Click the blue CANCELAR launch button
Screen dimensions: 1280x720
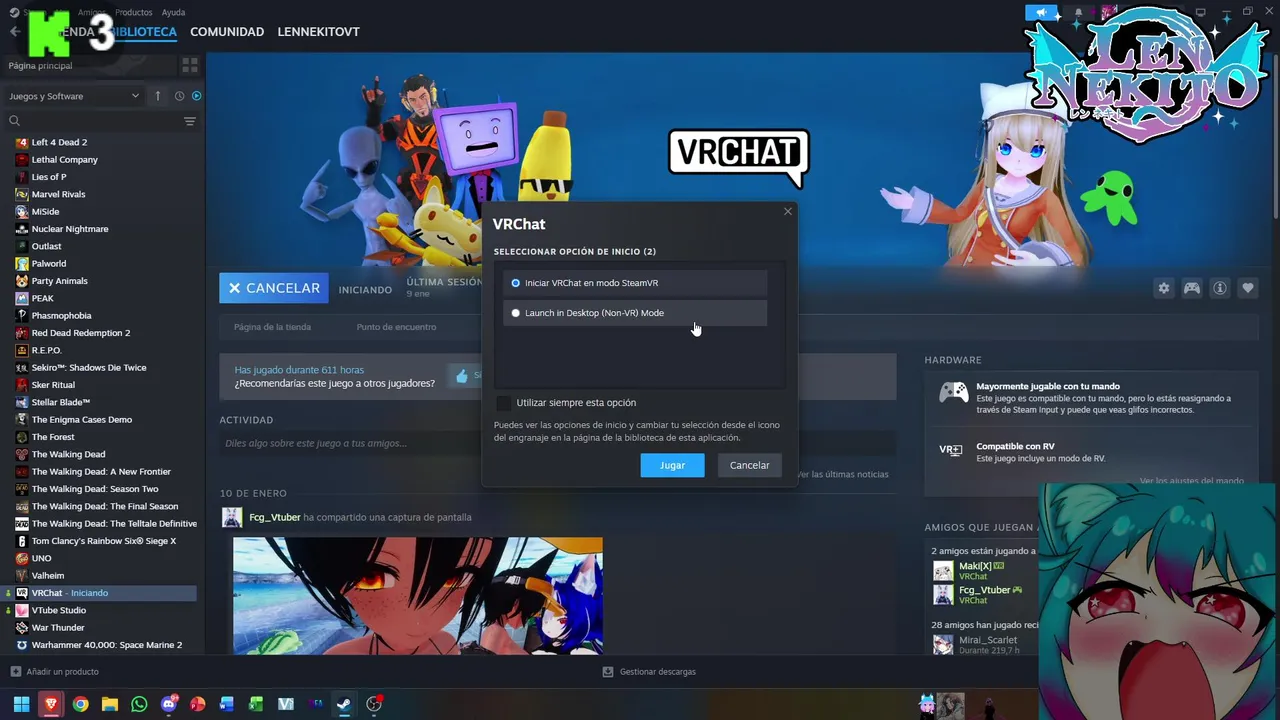point(274,288)
